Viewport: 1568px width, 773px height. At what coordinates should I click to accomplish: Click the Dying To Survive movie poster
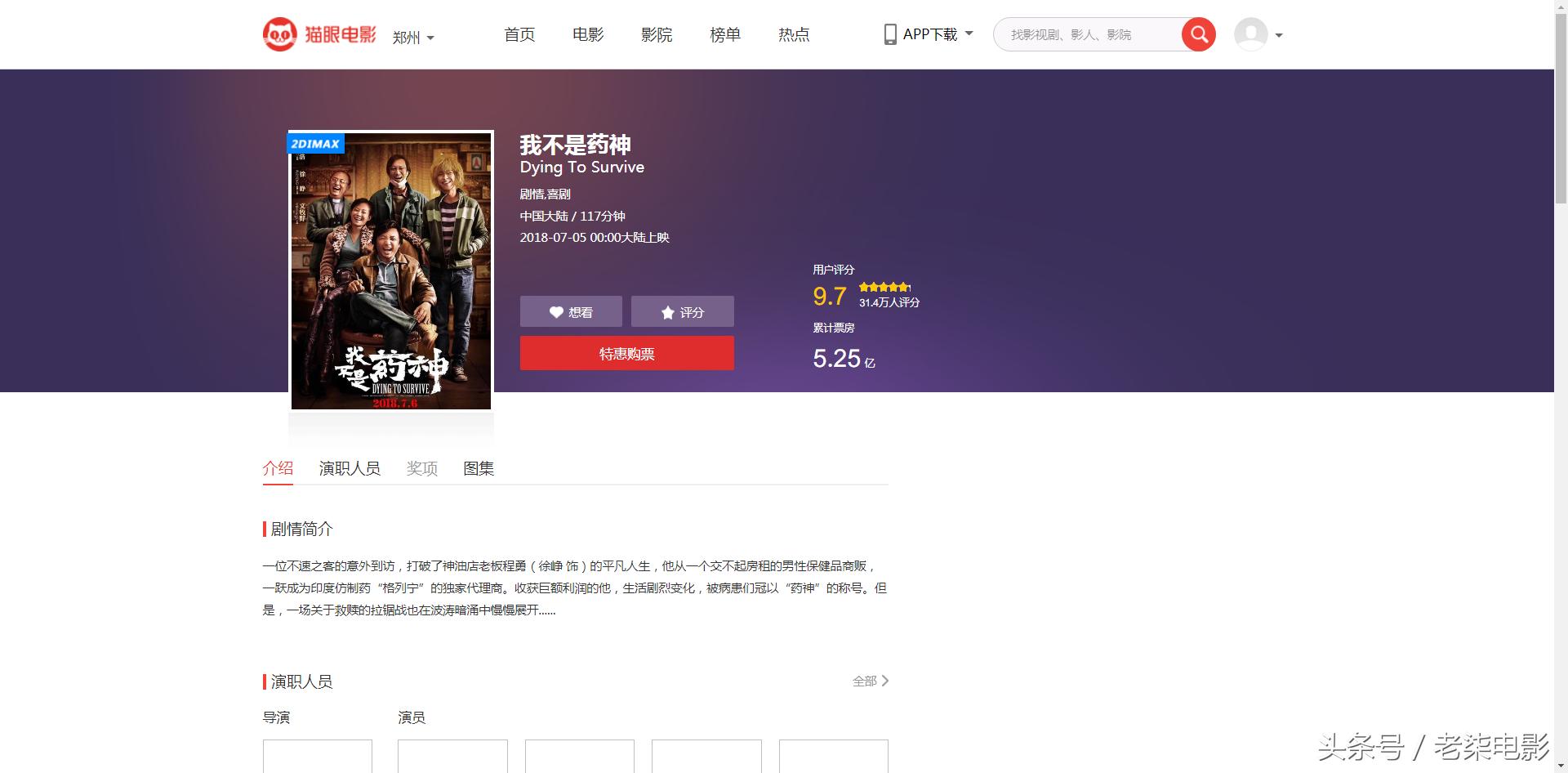coord(390,270)
